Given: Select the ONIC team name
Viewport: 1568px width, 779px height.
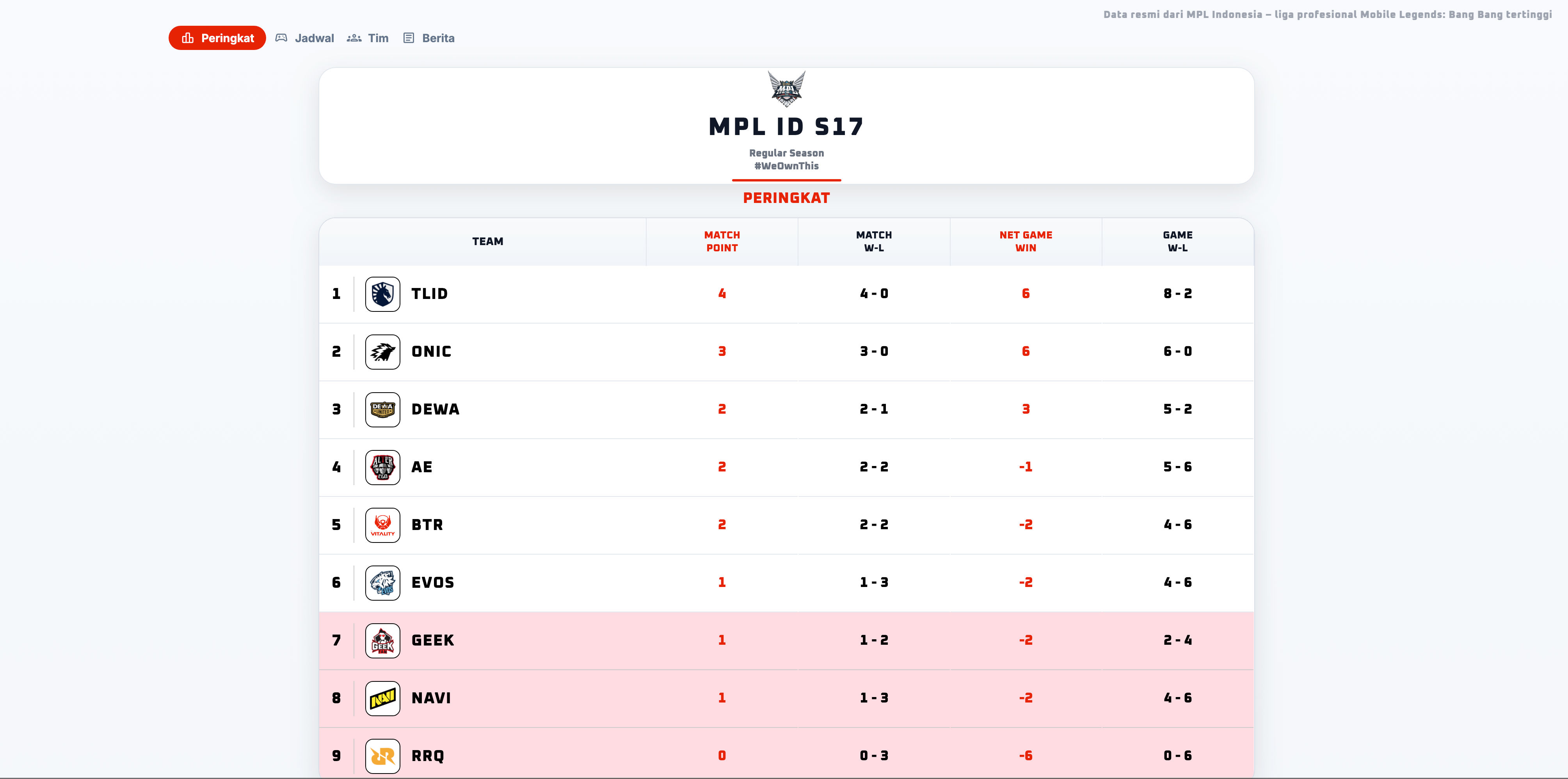Looking at the screenshot, I should (432, 352).
